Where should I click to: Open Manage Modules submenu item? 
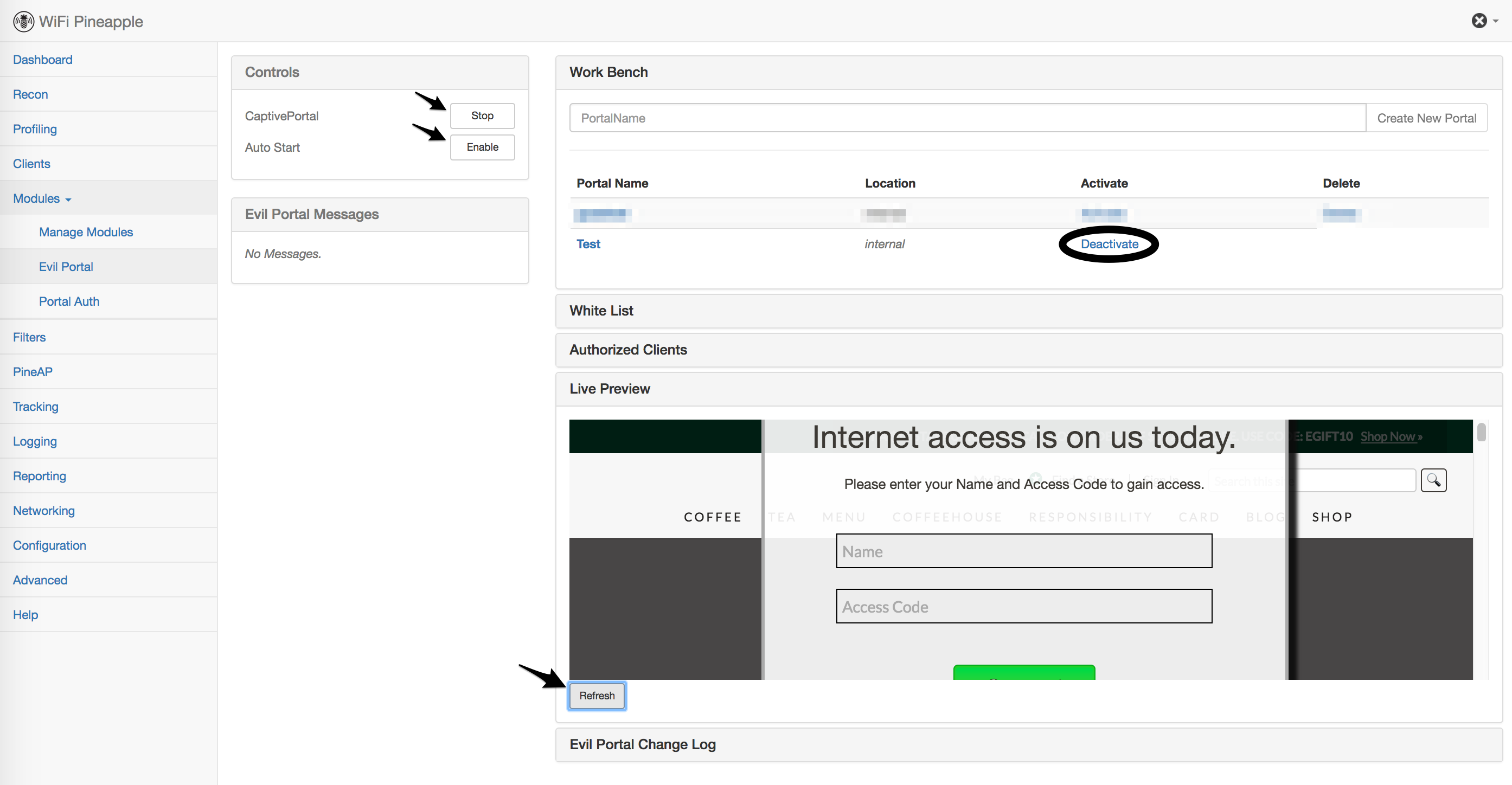86,231
